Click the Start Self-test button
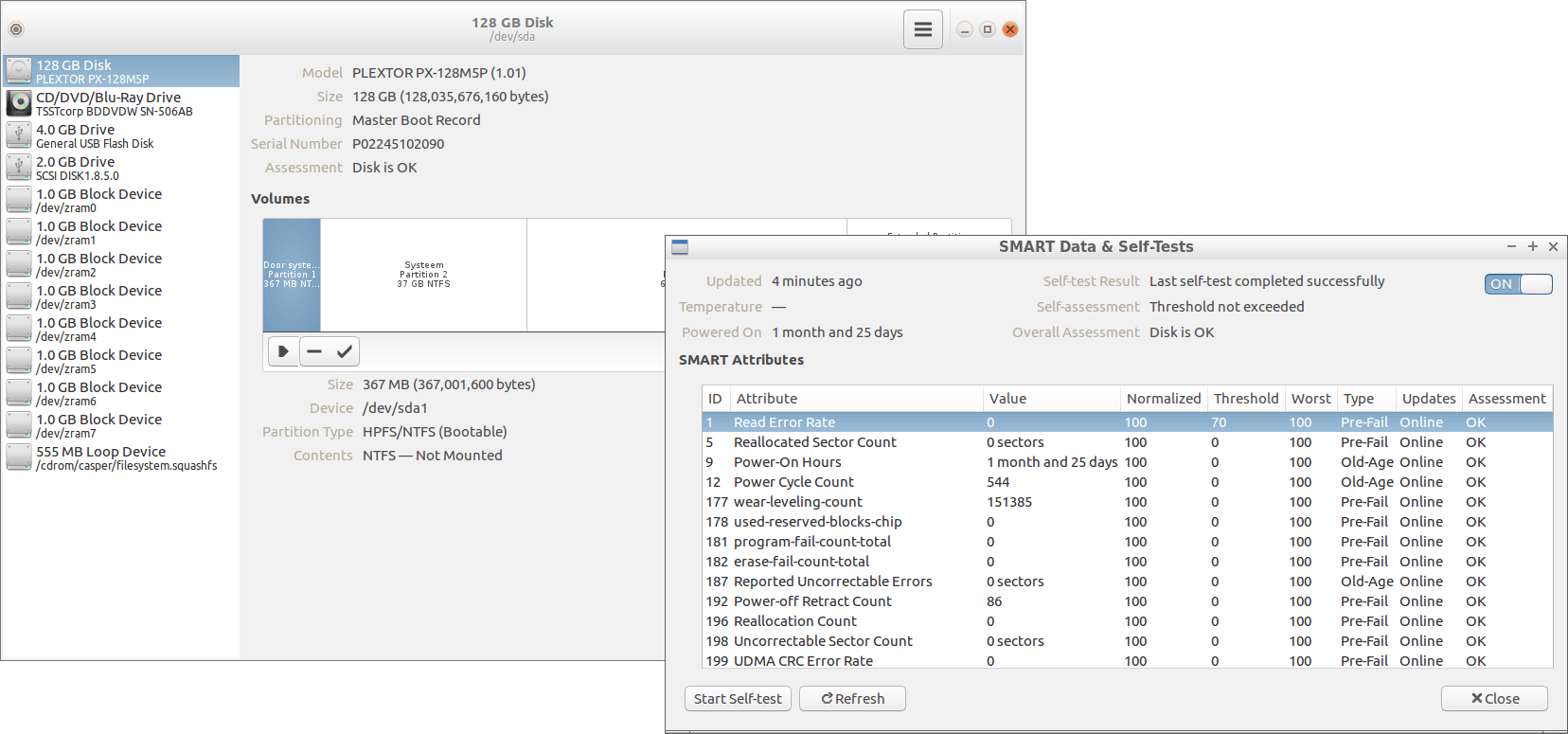 click(x=738, y=699)
